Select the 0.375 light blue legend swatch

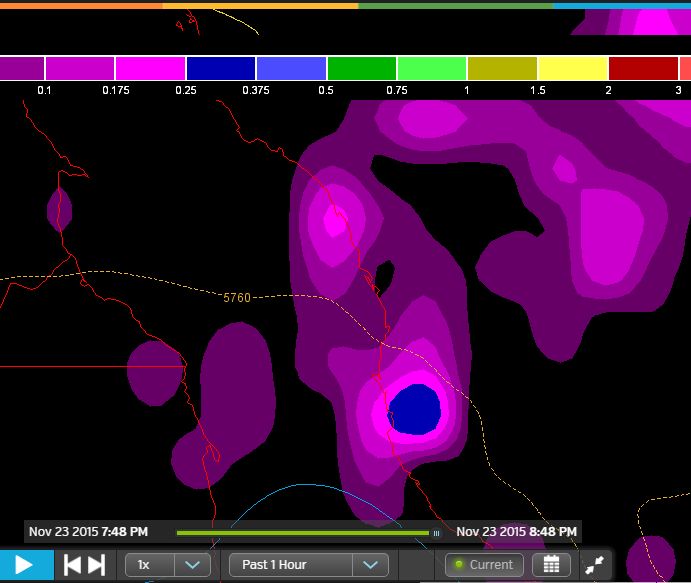[x=291, y=68]
